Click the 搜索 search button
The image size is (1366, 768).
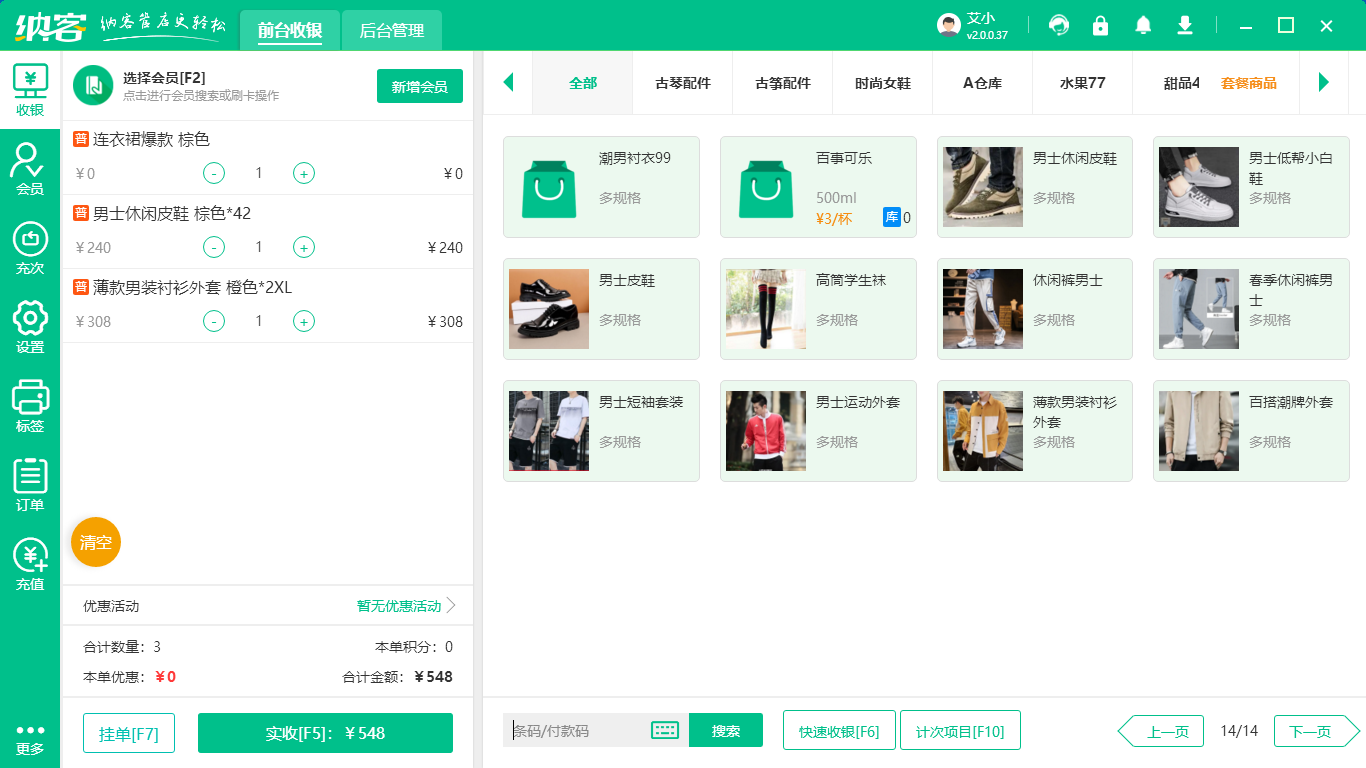point(726,730)
